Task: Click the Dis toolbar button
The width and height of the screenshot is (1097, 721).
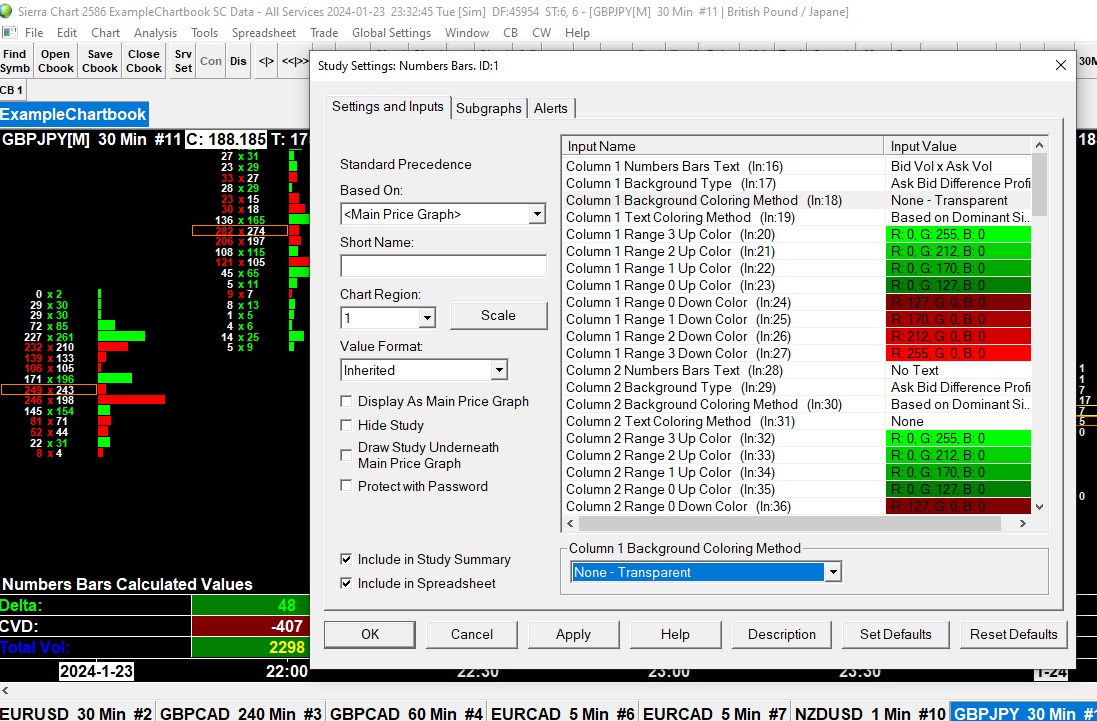Action: point(239,61)
